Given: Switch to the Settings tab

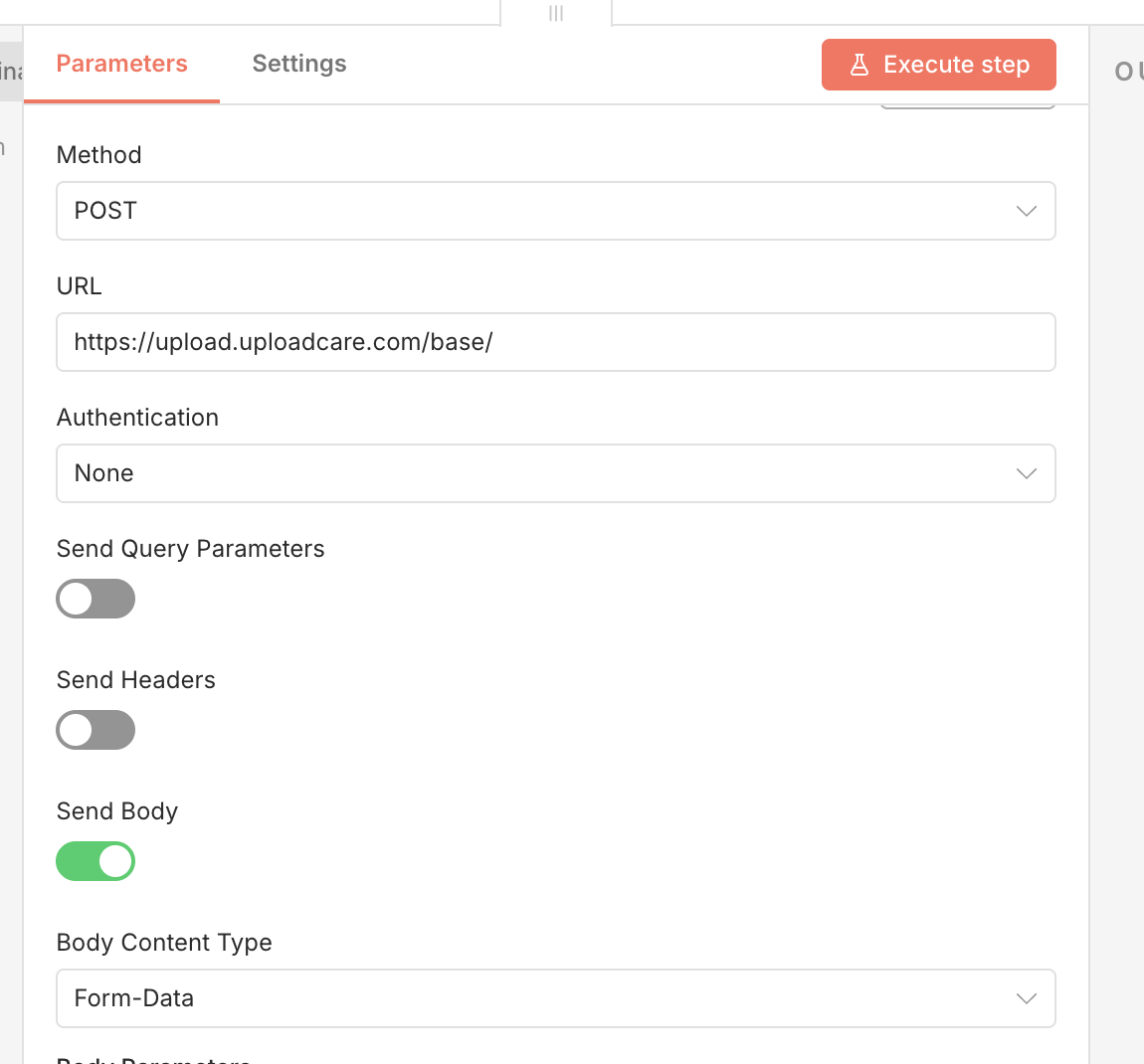Looking at the screenshot, I should tap(298, 63).
